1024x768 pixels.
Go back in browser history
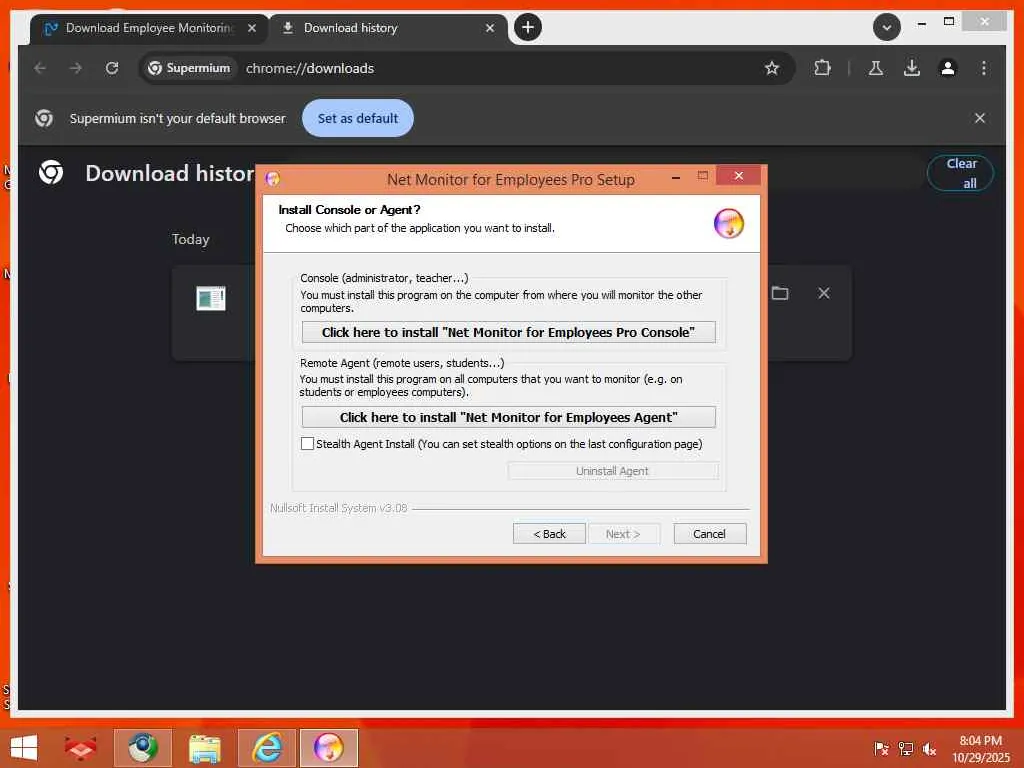(40, 68)
